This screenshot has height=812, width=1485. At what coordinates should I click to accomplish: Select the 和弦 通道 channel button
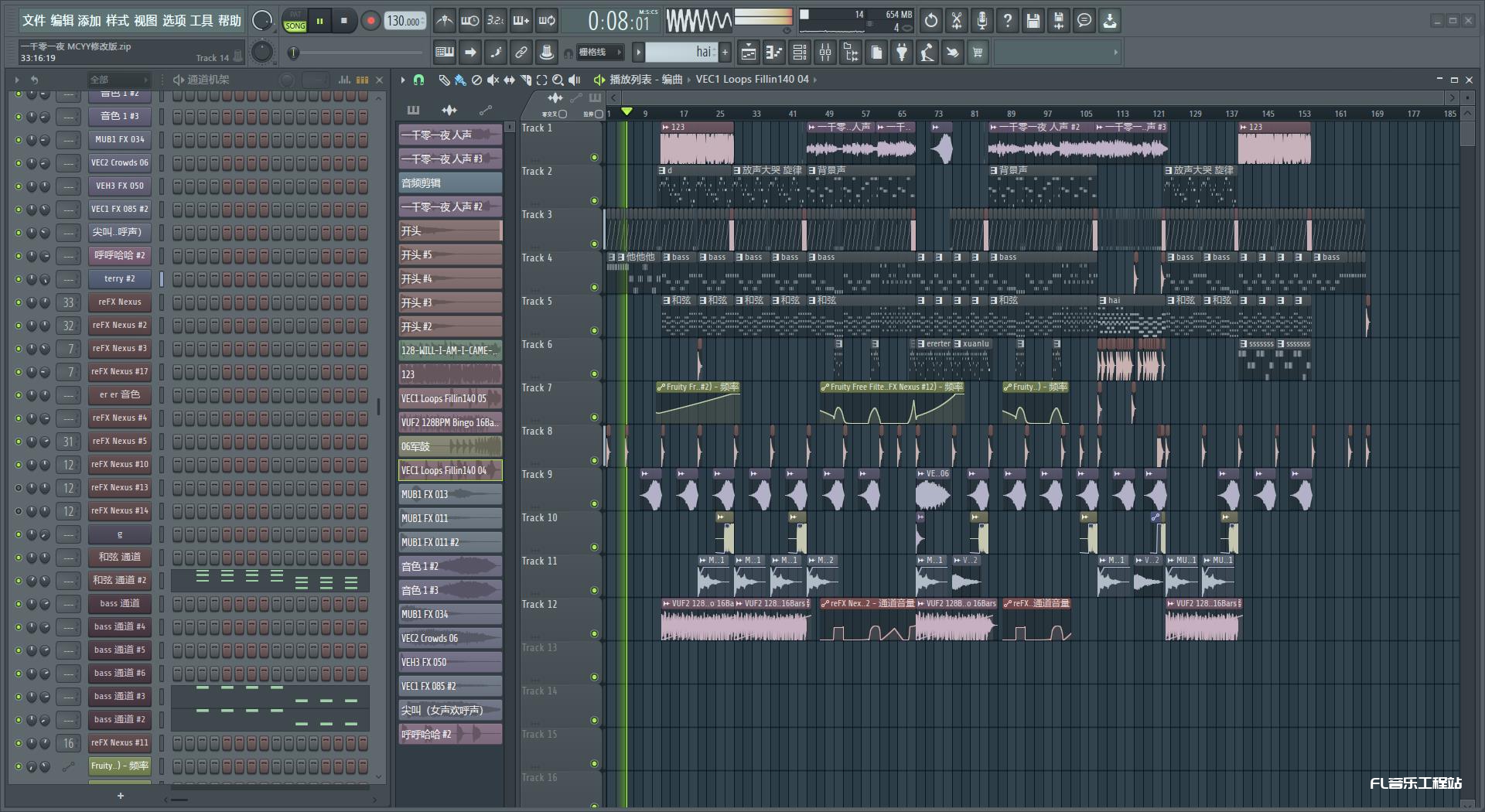[x=119, y=558]
